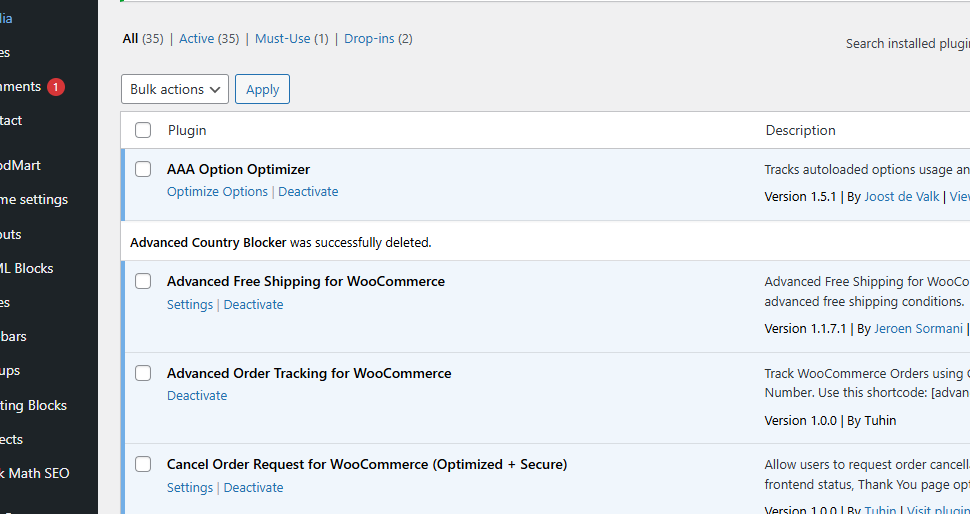Click the Plugin column header
This screenshot has width=970, height=514.
click(x=187, y=130)
